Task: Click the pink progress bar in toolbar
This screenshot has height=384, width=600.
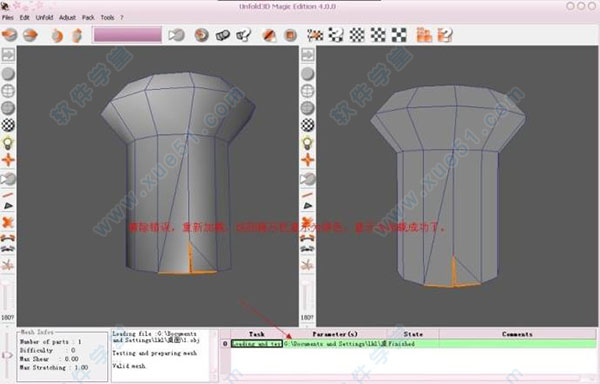Action: click(x=127, y=35)
